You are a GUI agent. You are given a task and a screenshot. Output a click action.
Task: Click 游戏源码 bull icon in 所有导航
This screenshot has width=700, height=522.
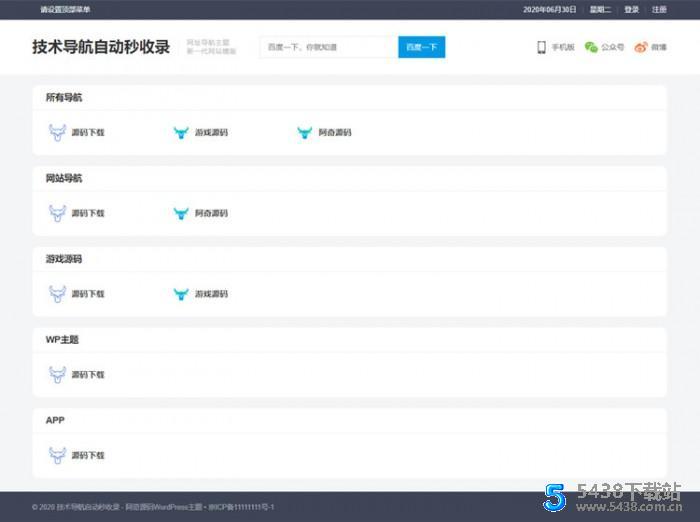(181, 133)
